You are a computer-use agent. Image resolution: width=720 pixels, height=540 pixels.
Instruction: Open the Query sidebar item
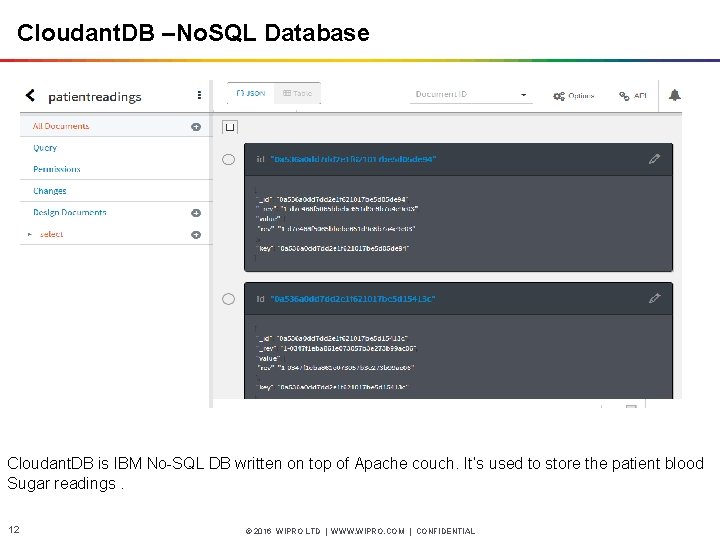(x=45, y=148)
